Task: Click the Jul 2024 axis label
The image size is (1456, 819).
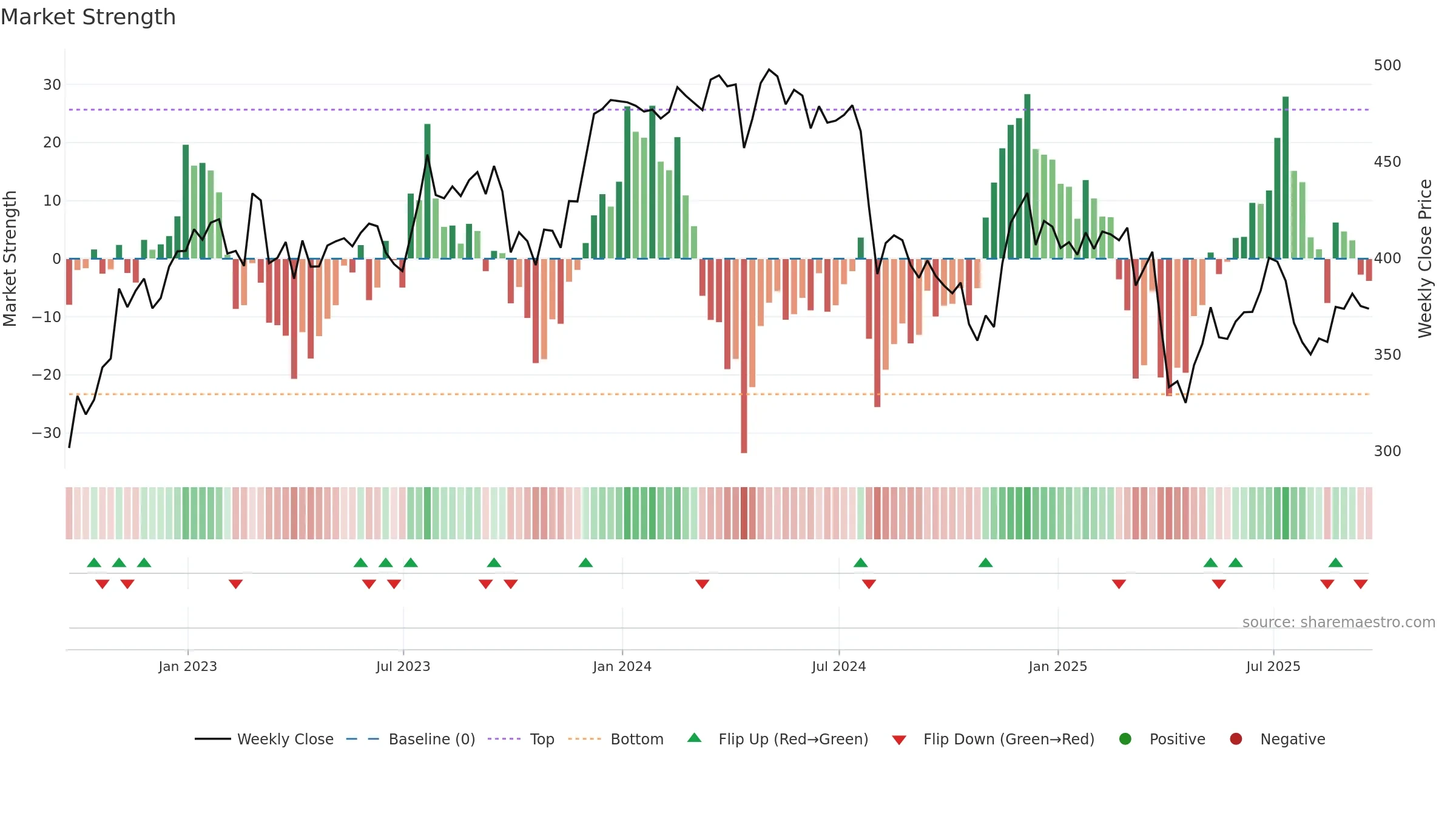Action: pos(838,666)
